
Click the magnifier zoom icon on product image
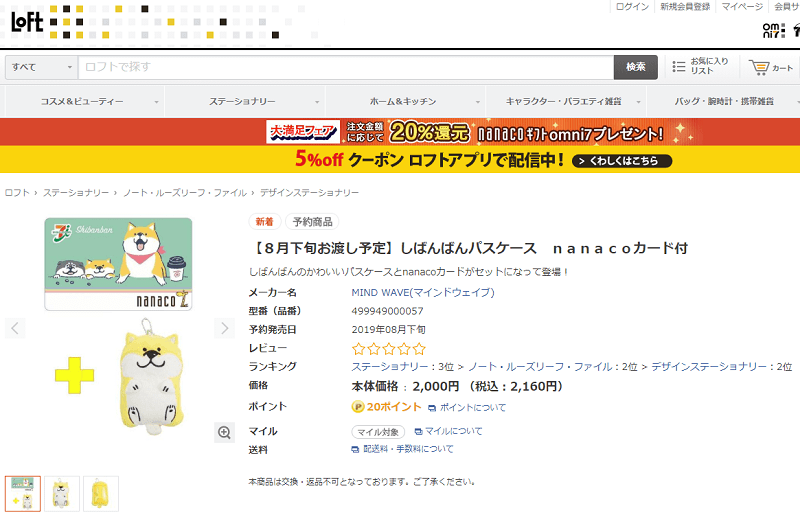(224, 433)
